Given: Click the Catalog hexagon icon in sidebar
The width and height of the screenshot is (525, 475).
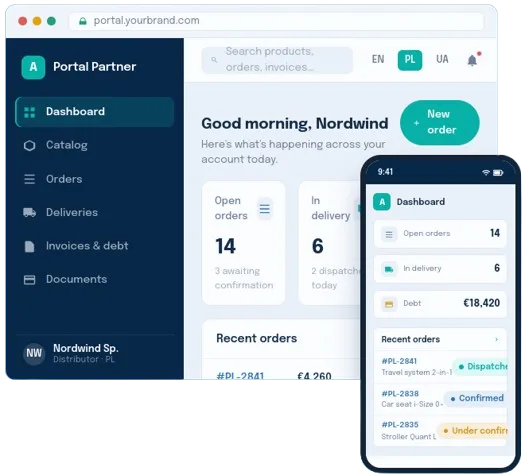Looking at the screenshot, I should click(x=29, y=146).
